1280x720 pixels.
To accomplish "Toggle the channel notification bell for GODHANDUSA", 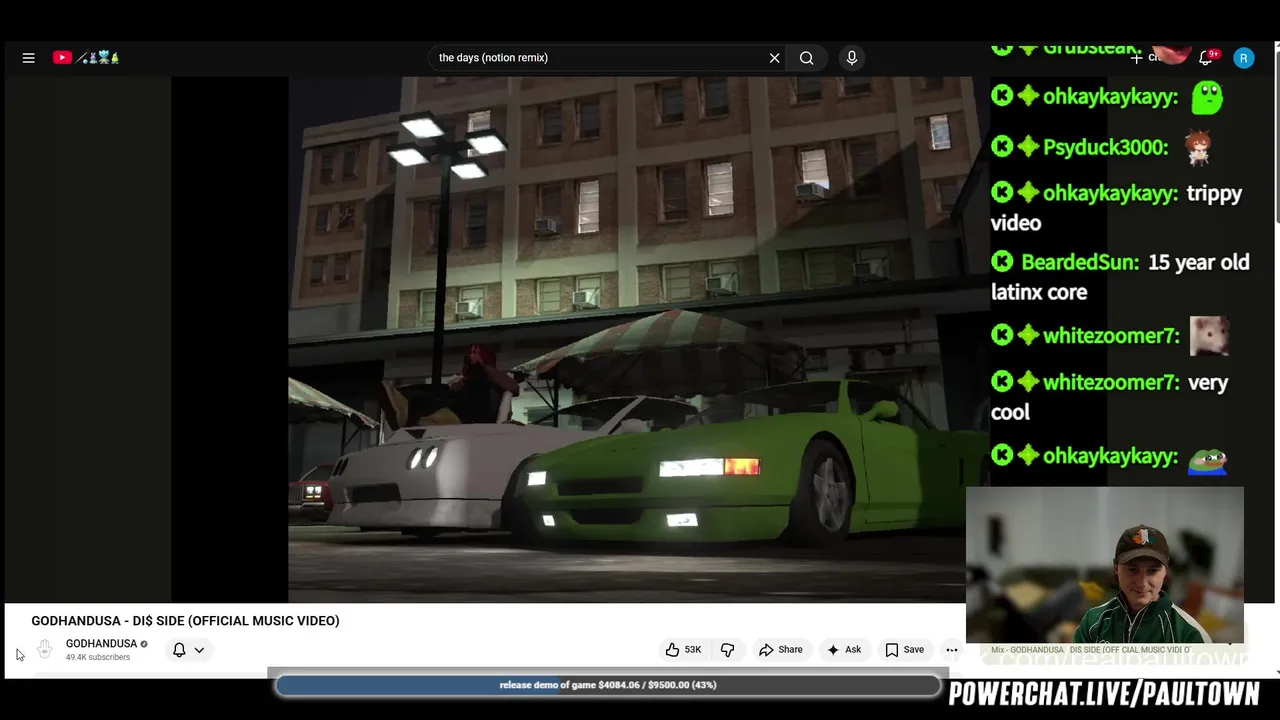I will coord(179,650).
